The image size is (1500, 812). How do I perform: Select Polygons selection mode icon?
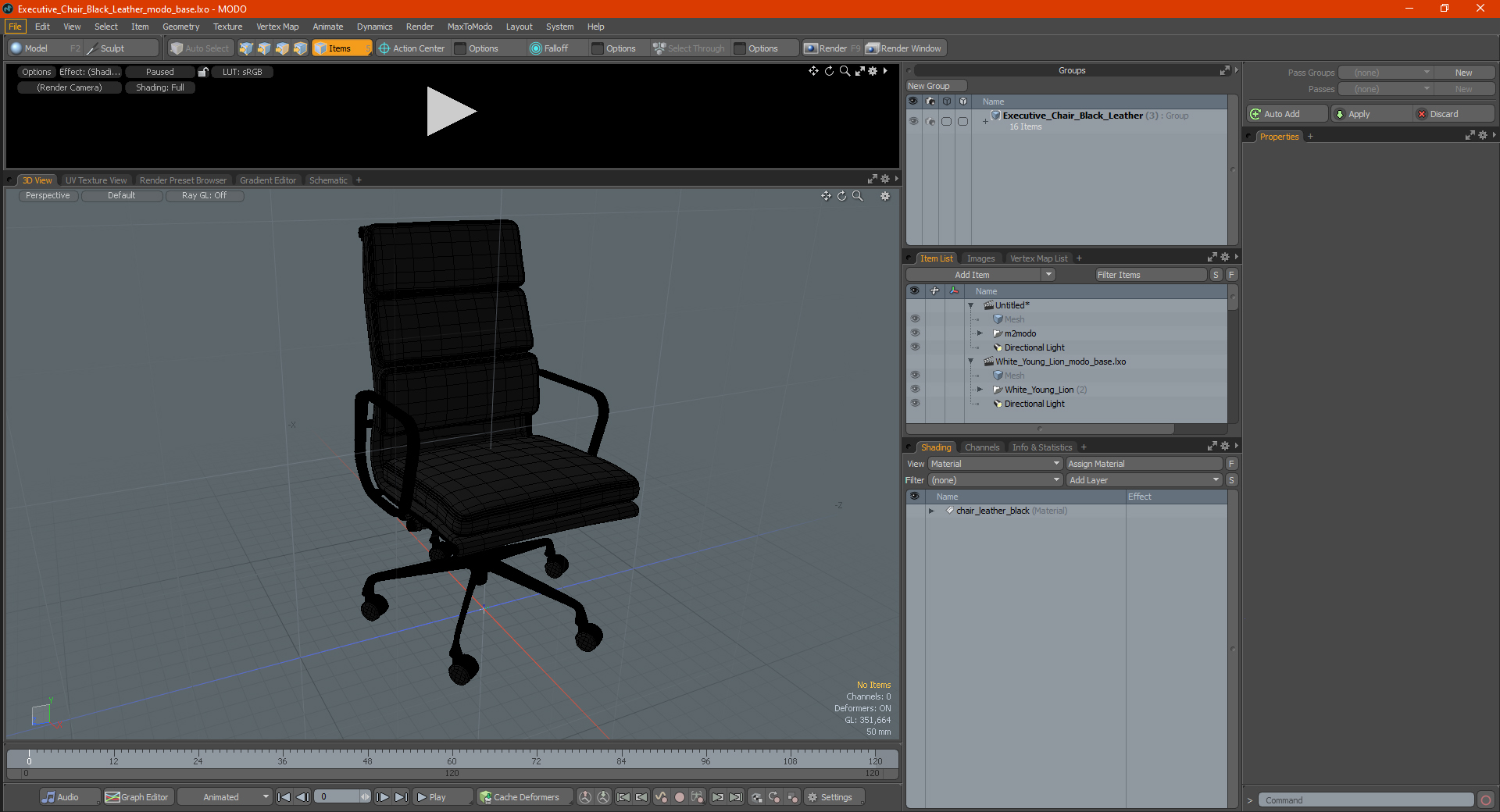(282, 48)
